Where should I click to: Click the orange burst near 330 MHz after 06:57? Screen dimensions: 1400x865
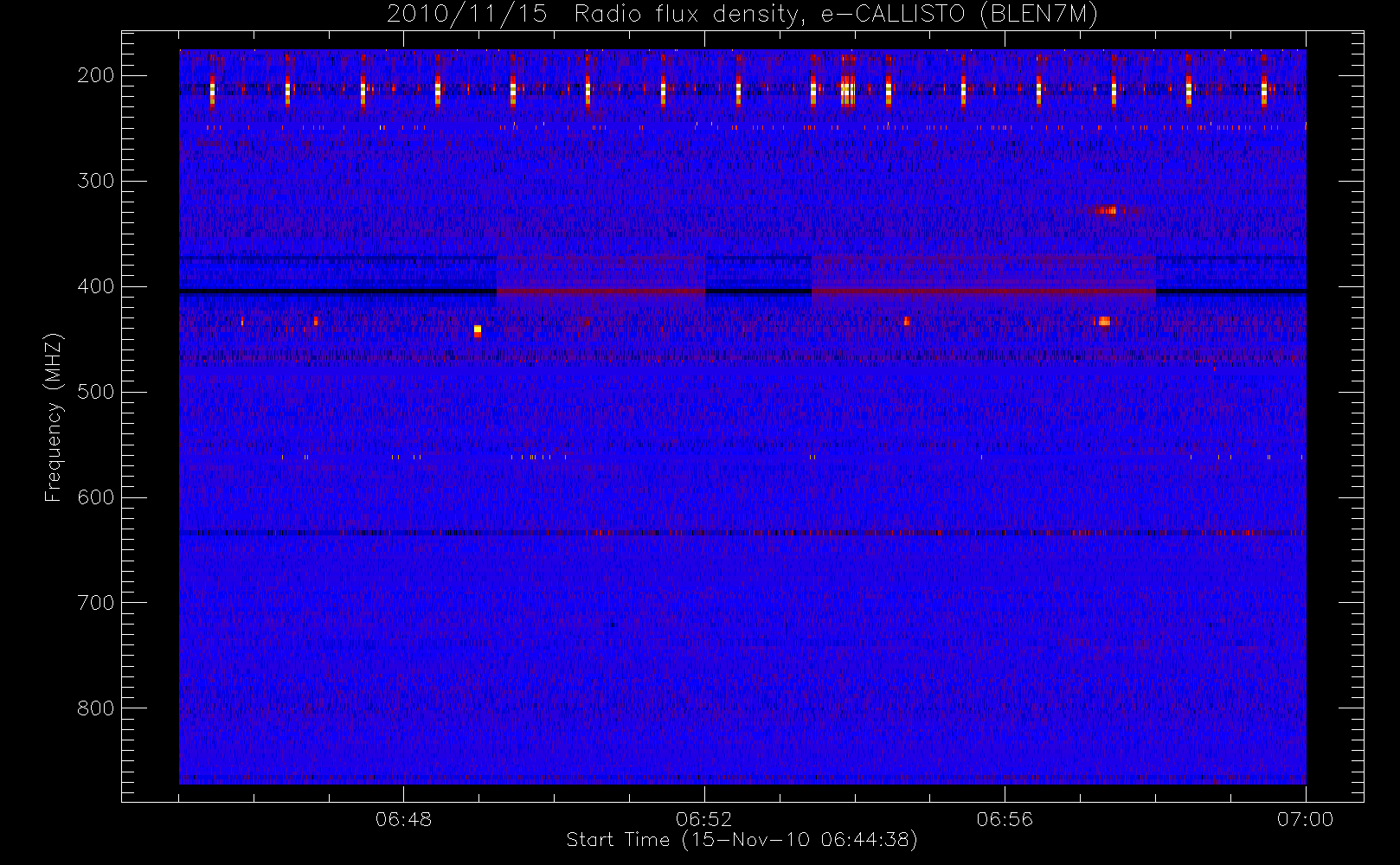click(1105, 210)
